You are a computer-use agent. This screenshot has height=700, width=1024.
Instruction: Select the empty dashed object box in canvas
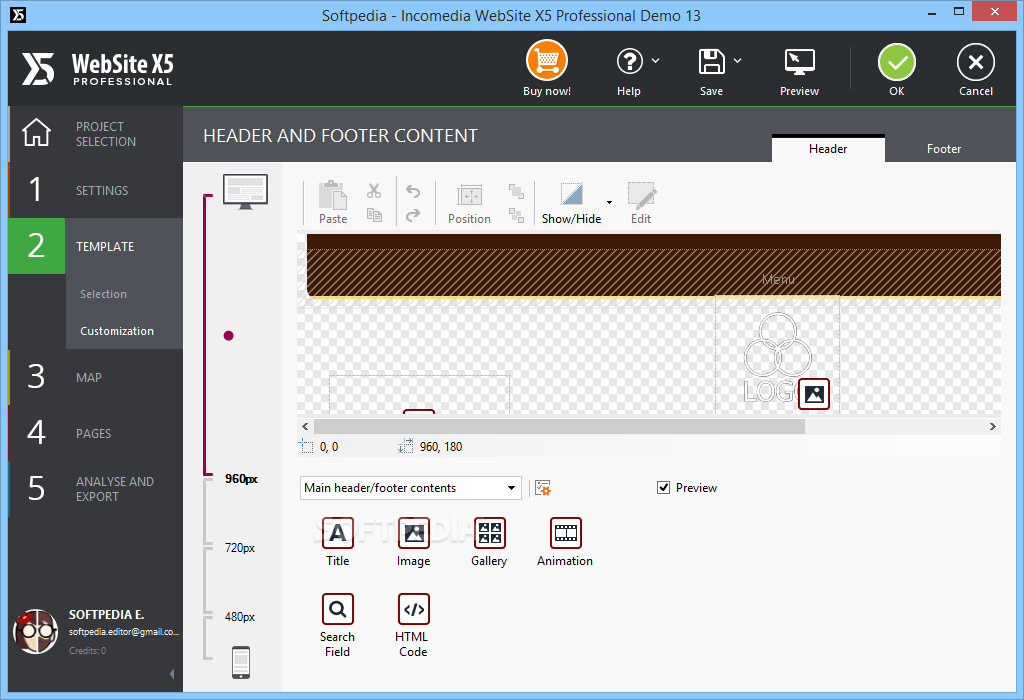click(x=419, y=394)
